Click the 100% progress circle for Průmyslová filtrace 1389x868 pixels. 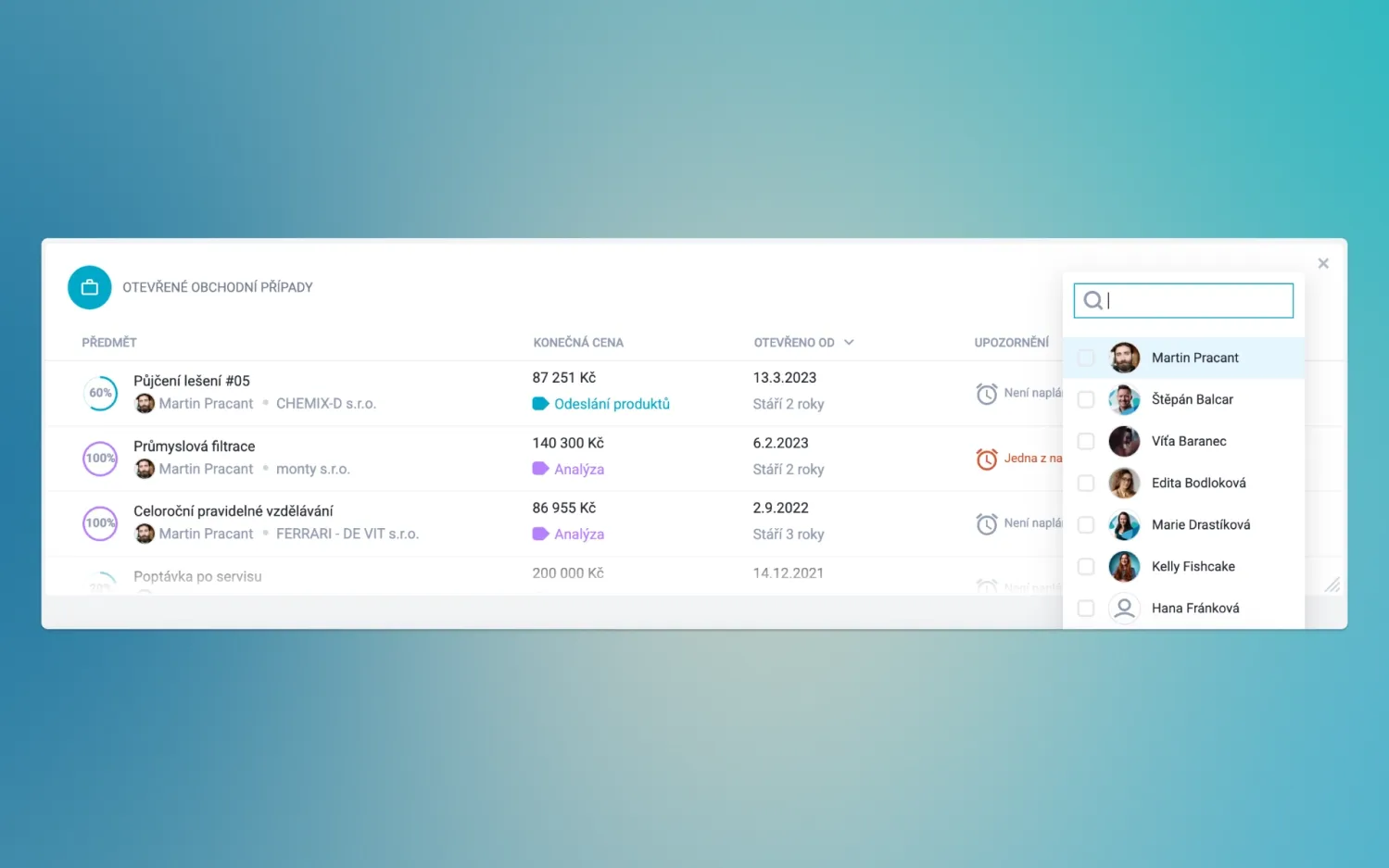pyautogui.click(x=99, y=458)
